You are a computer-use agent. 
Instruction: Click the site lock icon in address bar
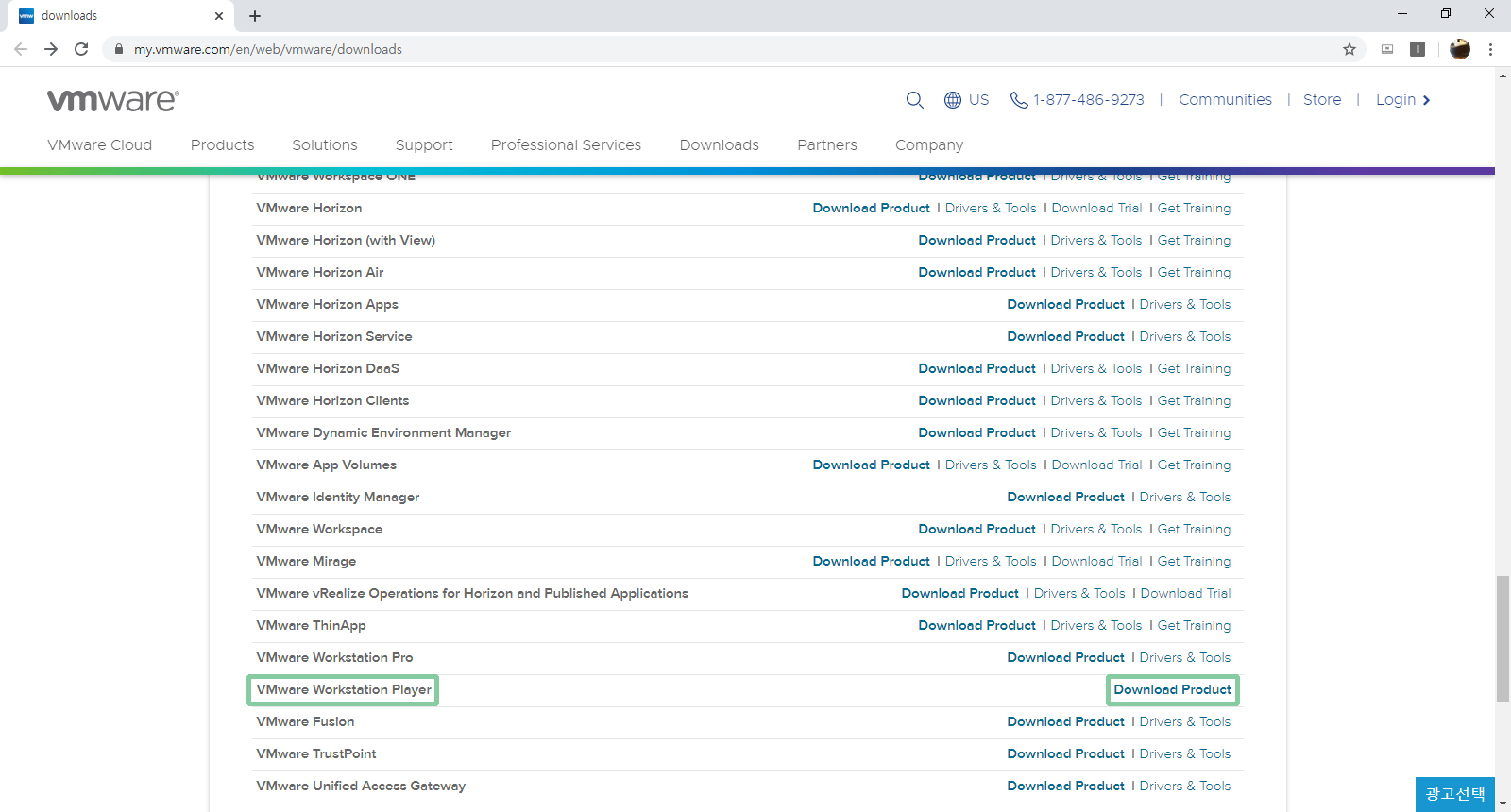(119, 49)
